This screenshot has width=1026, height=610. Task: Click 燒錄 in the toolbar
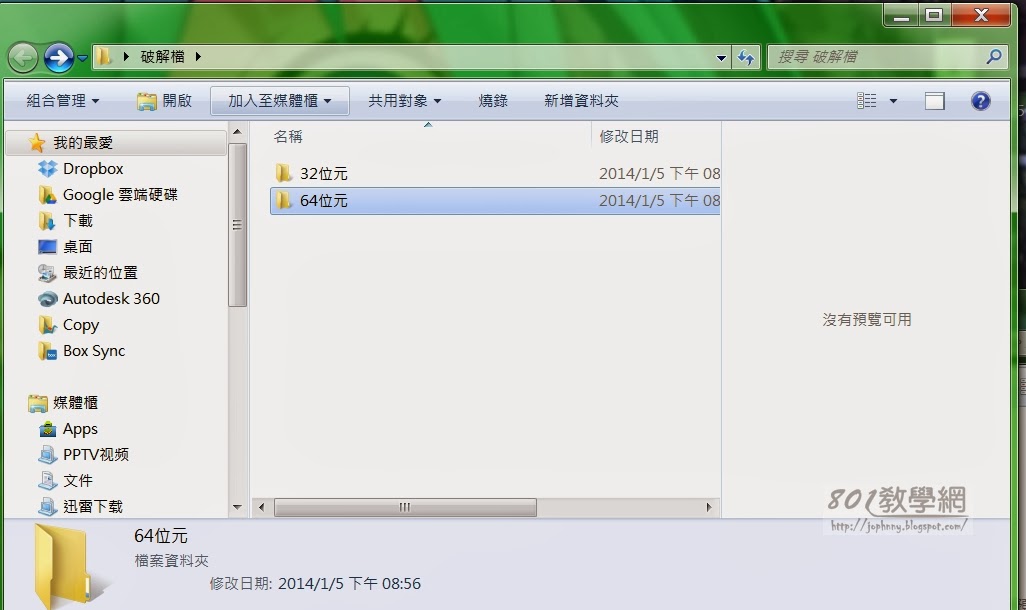pos(493,101)
